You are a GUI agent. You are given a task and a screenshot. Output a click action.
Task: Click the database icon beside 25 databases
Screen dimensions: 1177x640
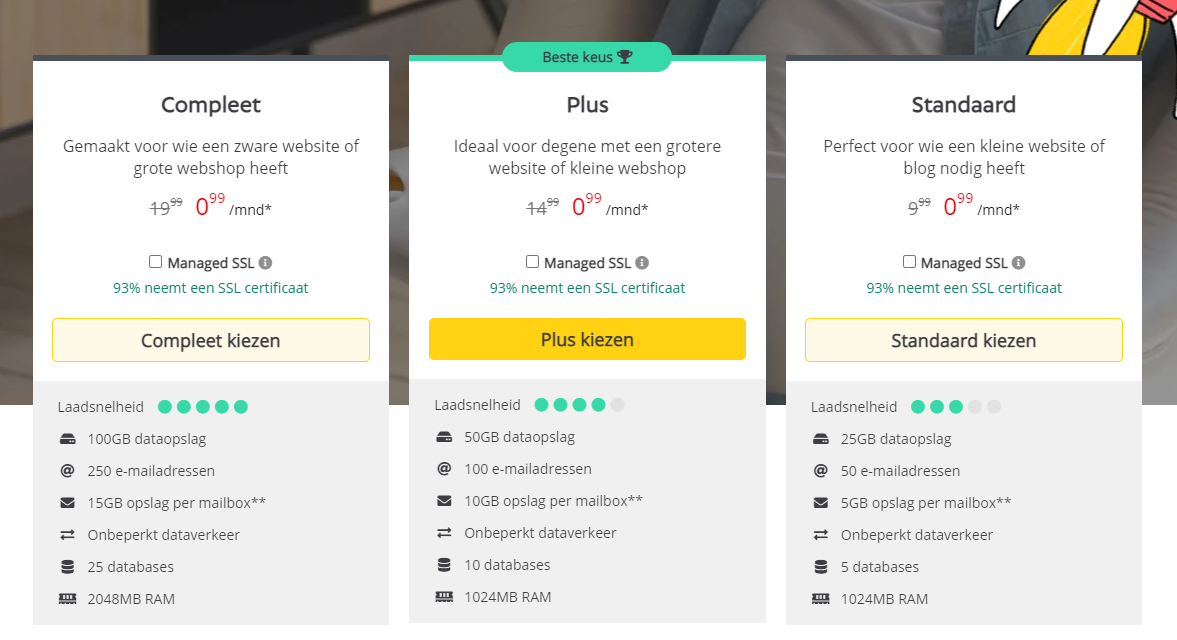[x=68, y=567]
